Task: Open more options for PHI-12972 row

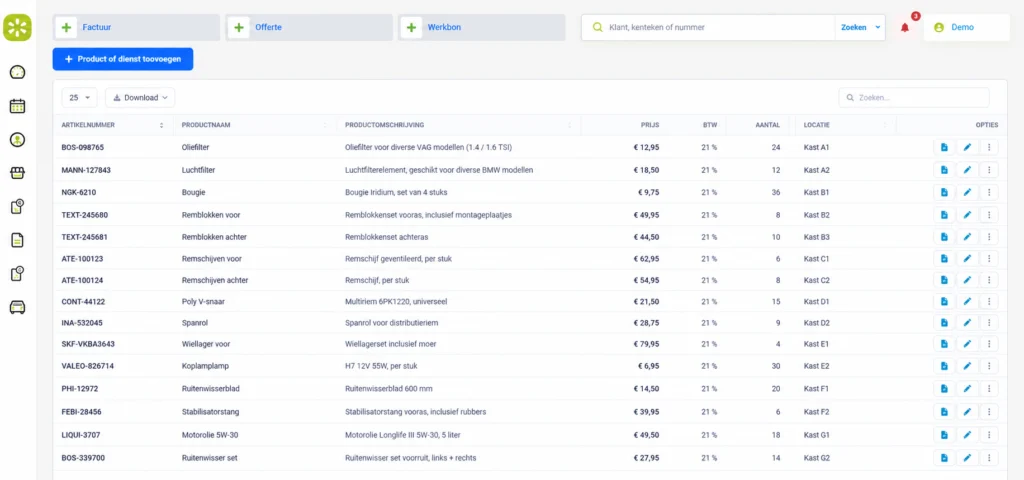Action: tap(989, 389)
